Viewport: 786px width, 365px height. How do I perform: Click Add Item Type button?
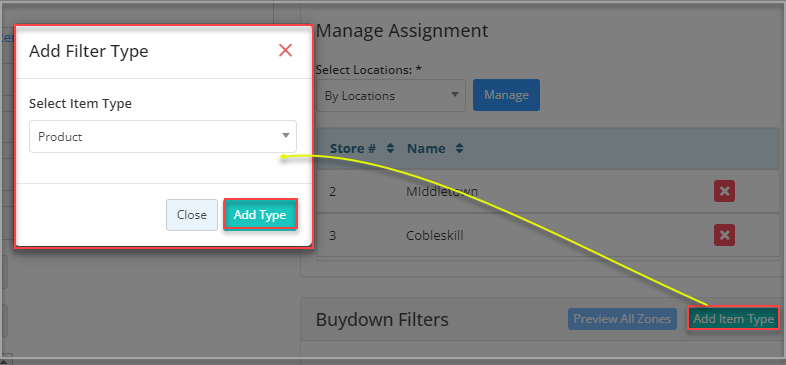tap(733, 319)
